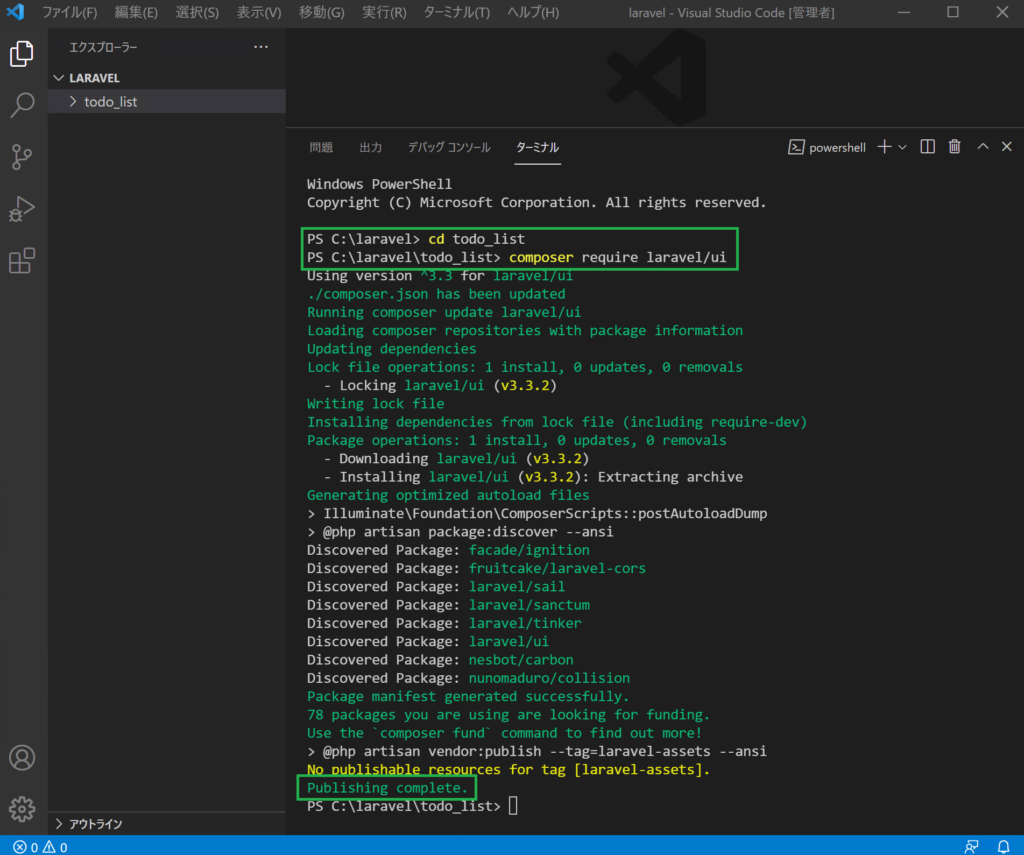1024x855 pixels.
Task: Open the 選択(S) menu
Action: point(197,12)
